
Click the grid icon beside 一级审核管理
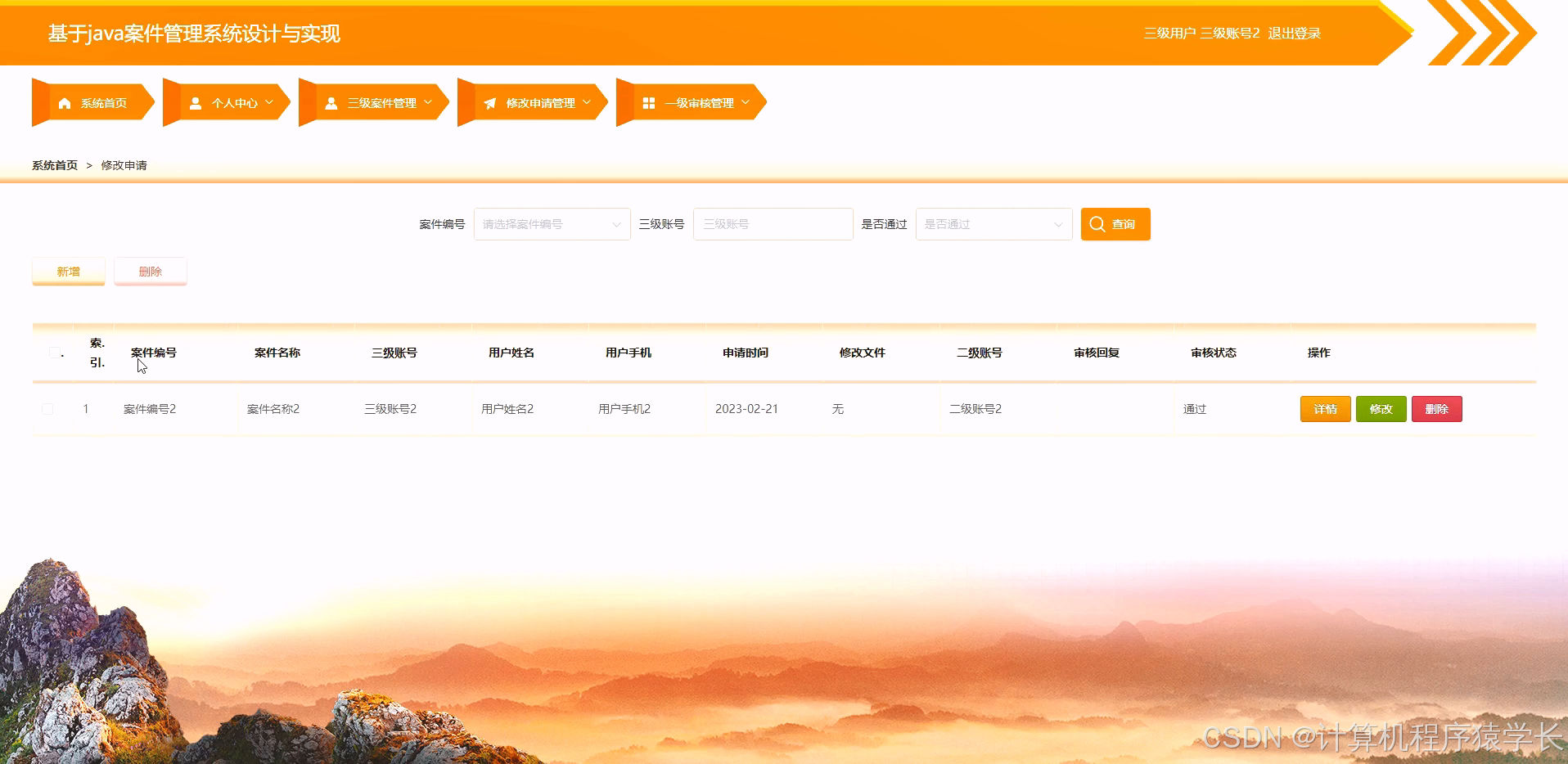(649, 101)
